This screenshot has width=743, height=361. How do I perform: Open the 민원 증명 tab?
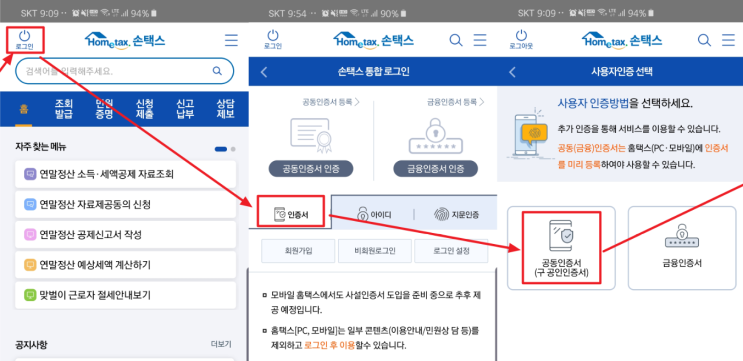pyautogui.click(x=104, y=109)
